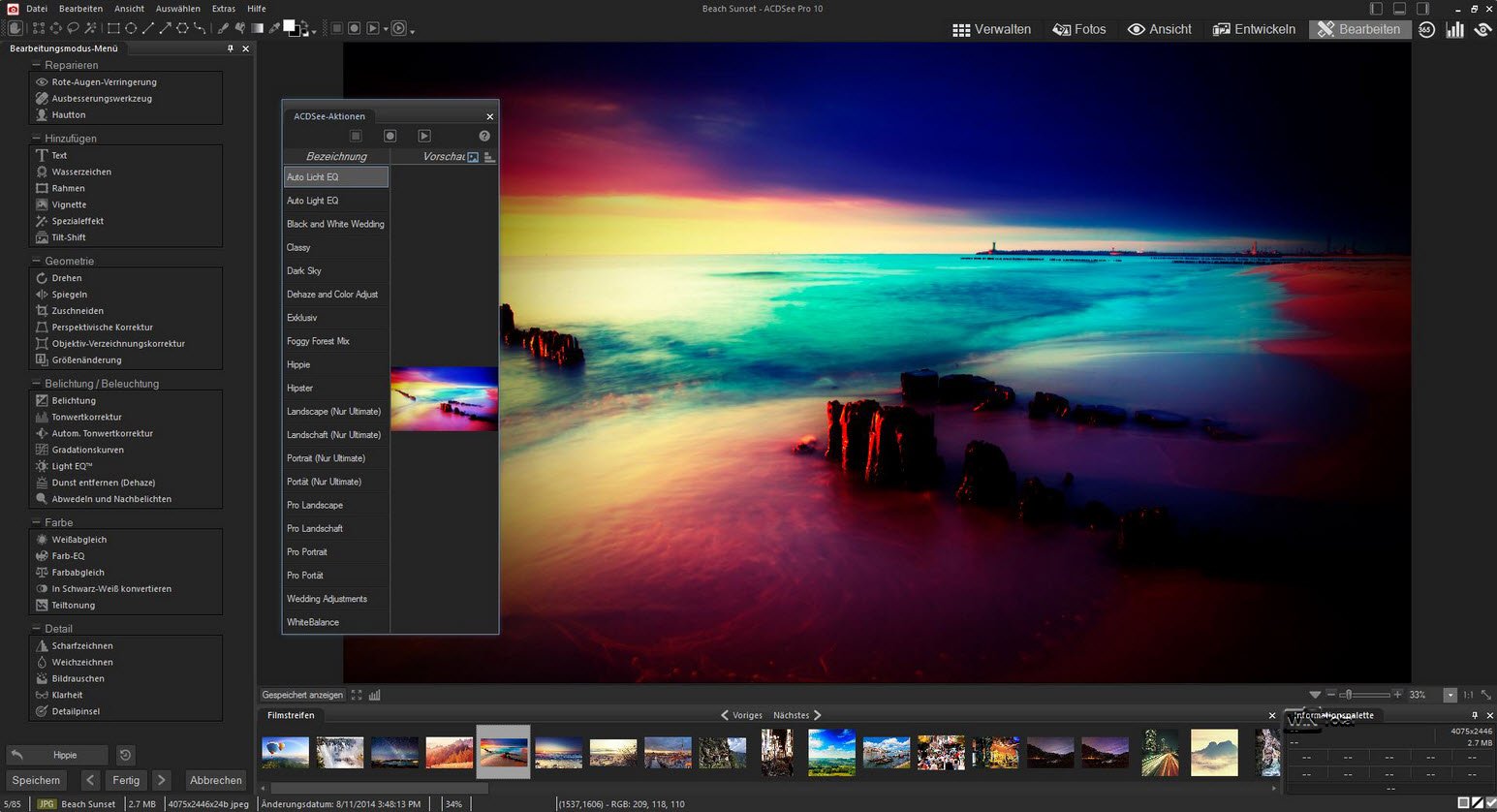
Task: Select the Magic Wand selection tool
Action: [x=90, y=29]
